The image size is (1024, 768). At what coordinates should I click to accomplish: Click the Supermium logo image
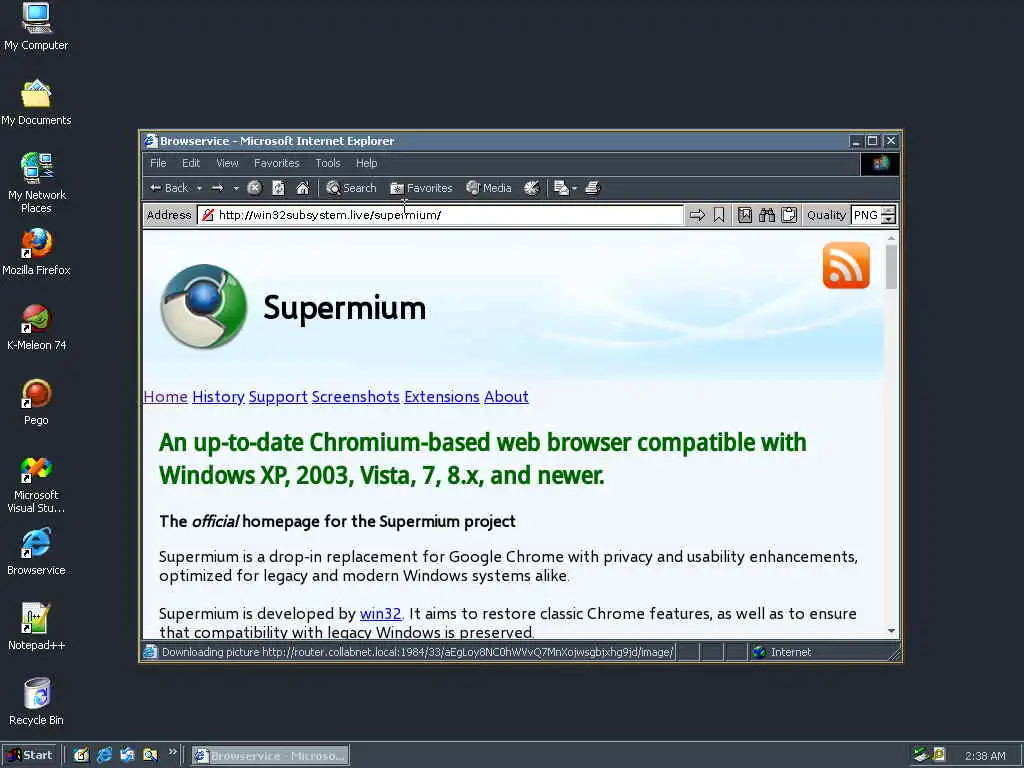204,306
